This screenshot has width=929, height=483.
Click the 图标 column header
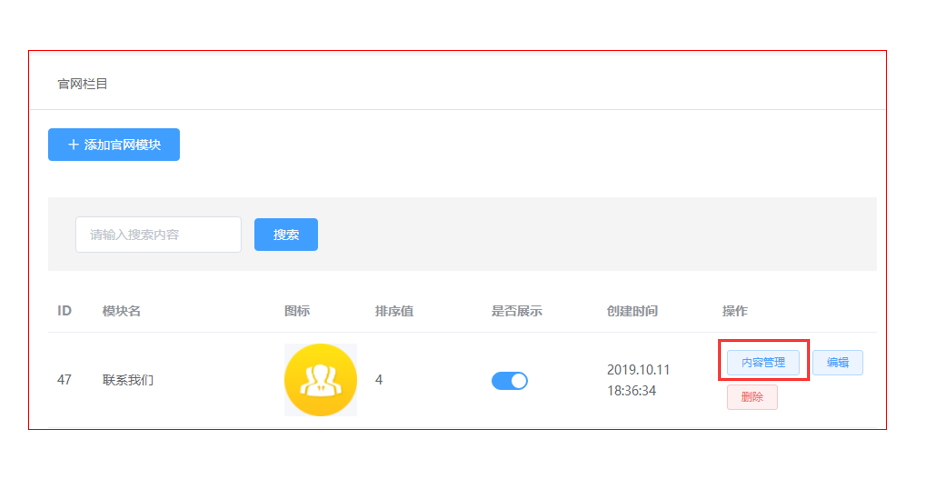297,311
